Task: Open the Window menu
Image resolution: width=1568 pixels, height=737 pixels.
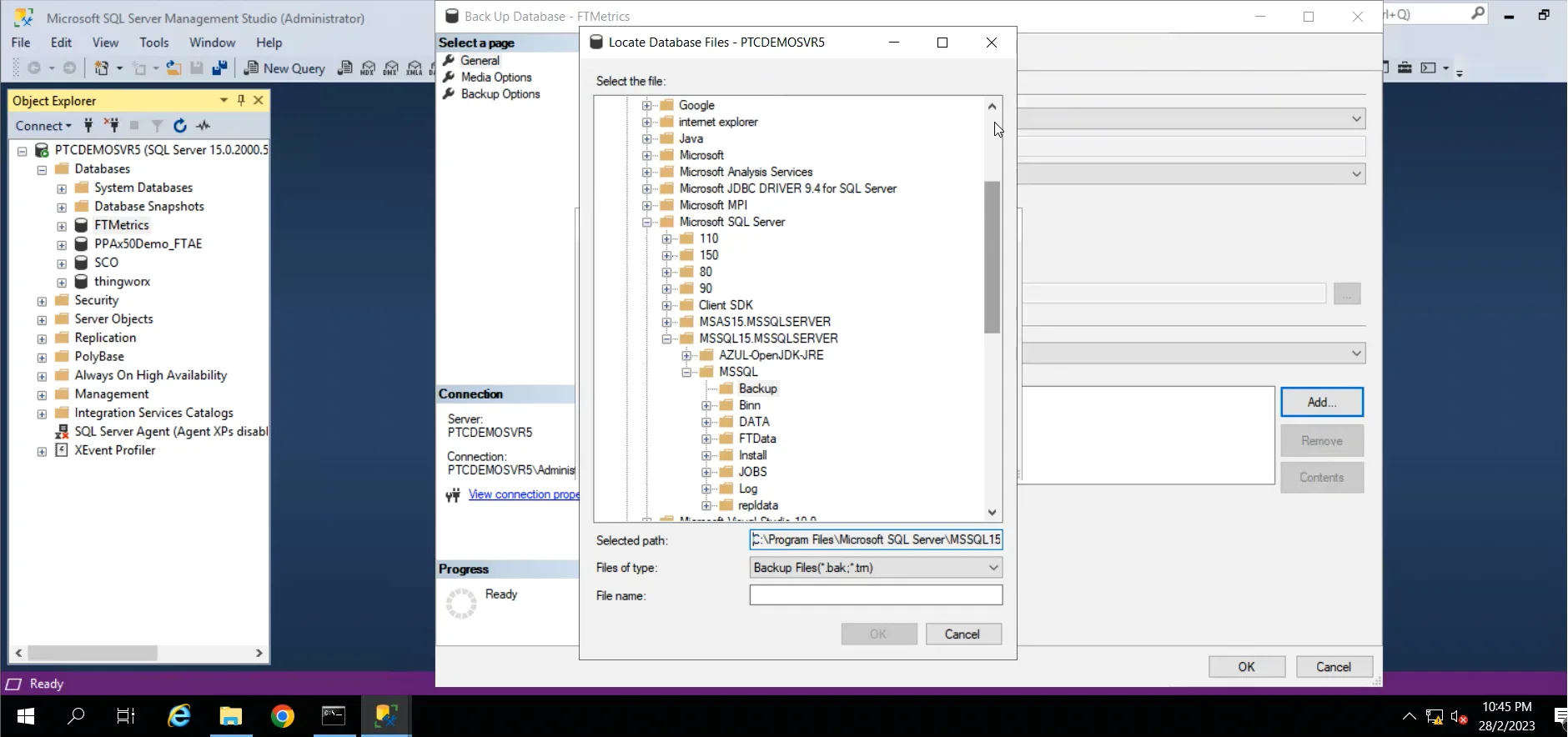Action: [212, 43]
